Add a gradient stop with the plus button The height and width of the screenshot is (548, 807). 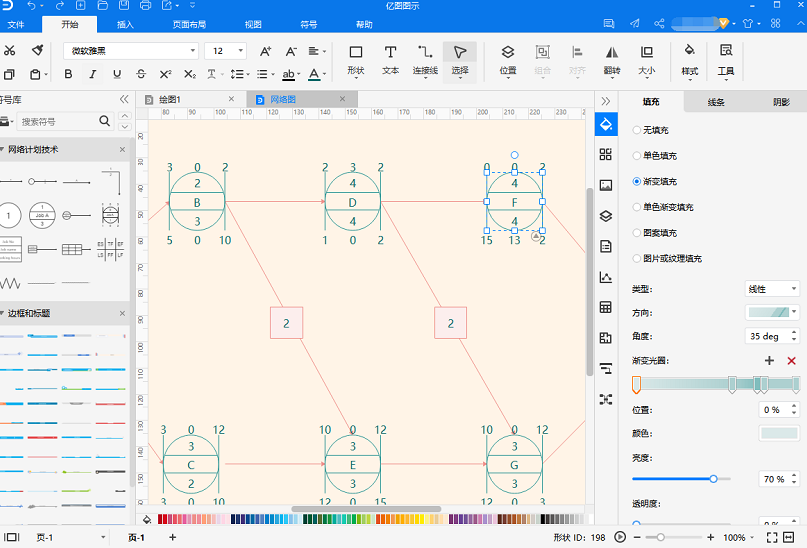click(769, 361)
